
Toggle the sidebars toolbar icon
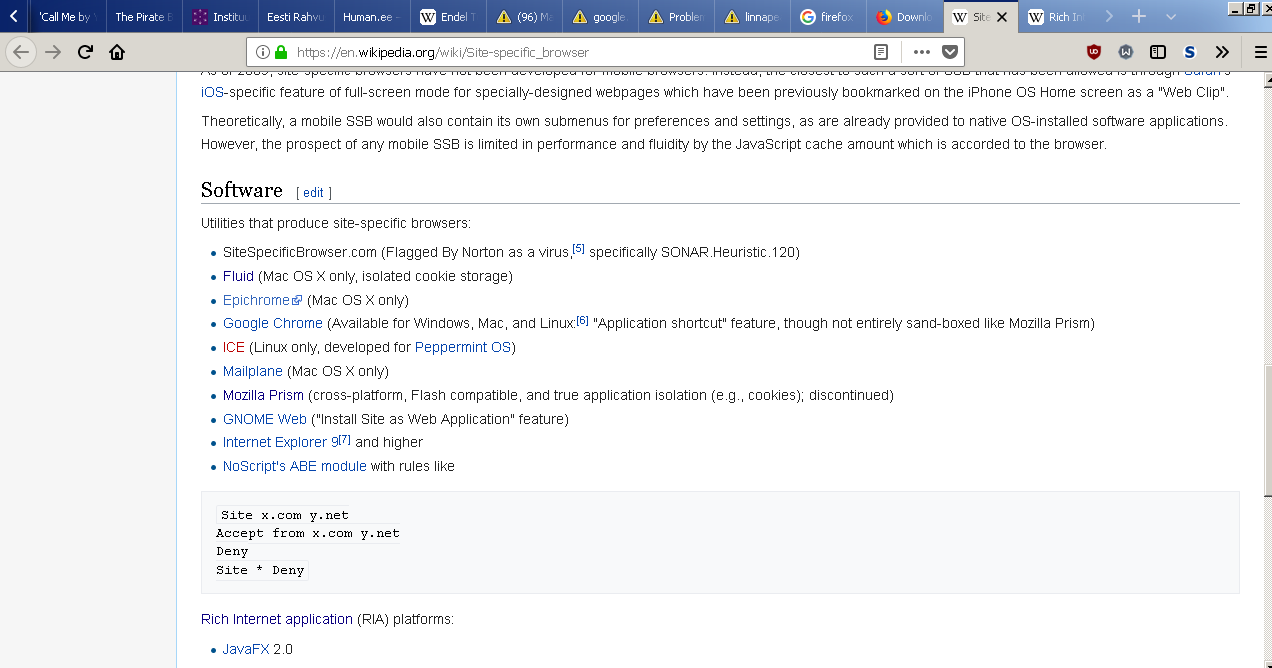[x=1158, y=52]
